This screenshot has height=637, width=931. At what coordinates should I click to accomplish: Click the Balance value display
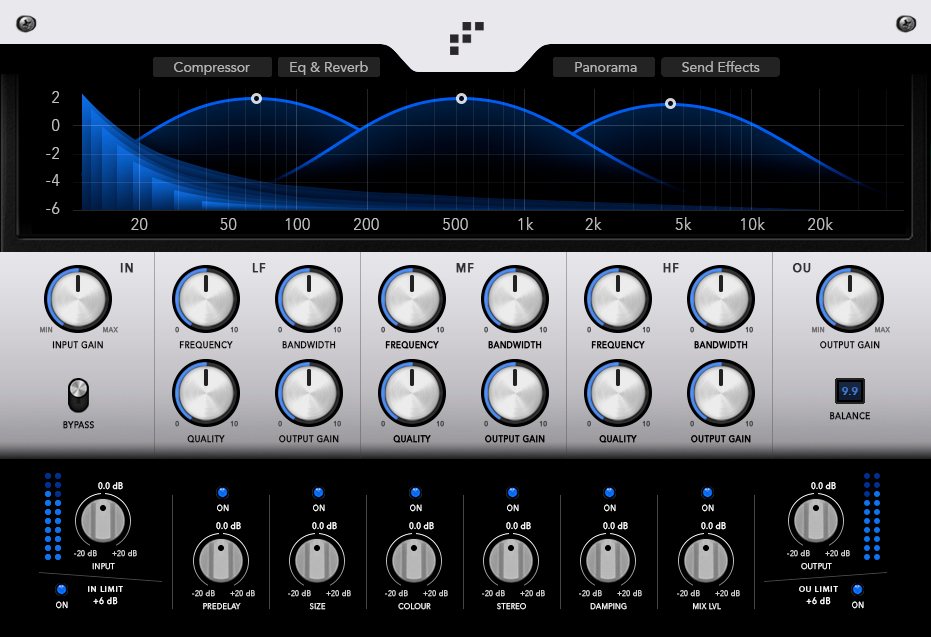849,391
